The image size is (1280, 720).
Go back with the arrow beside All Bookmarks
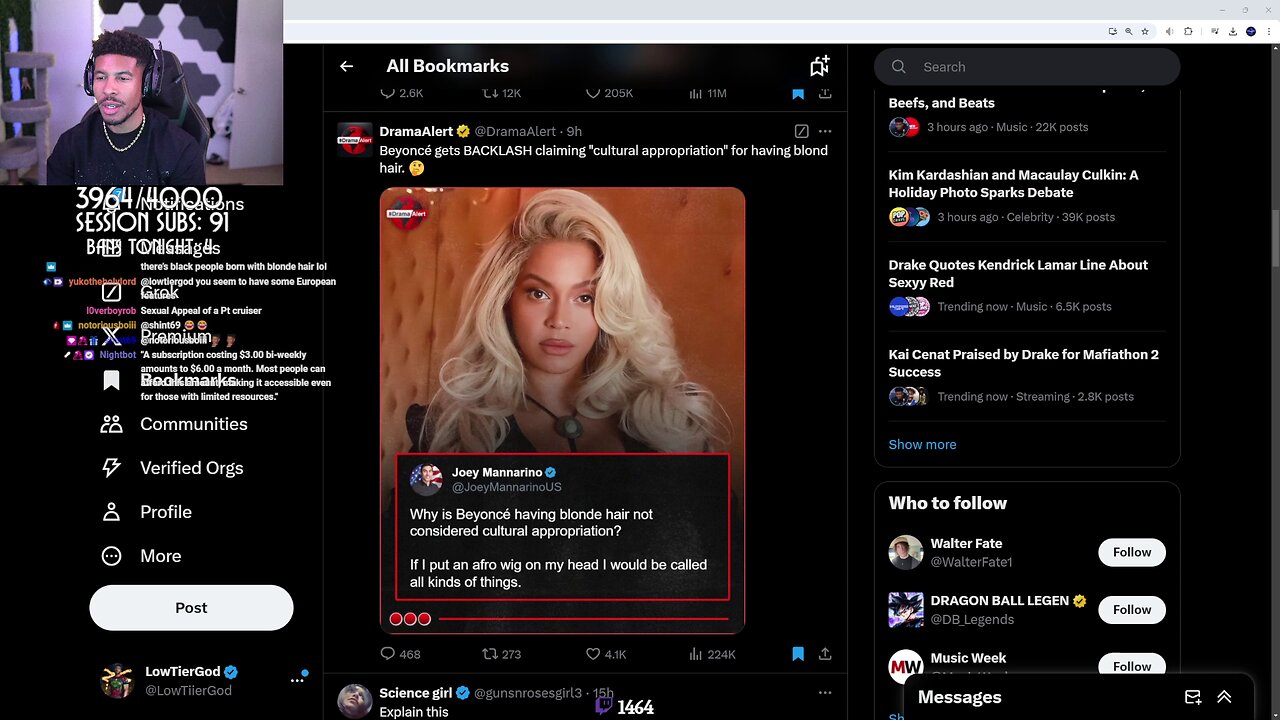click(346, 66)
